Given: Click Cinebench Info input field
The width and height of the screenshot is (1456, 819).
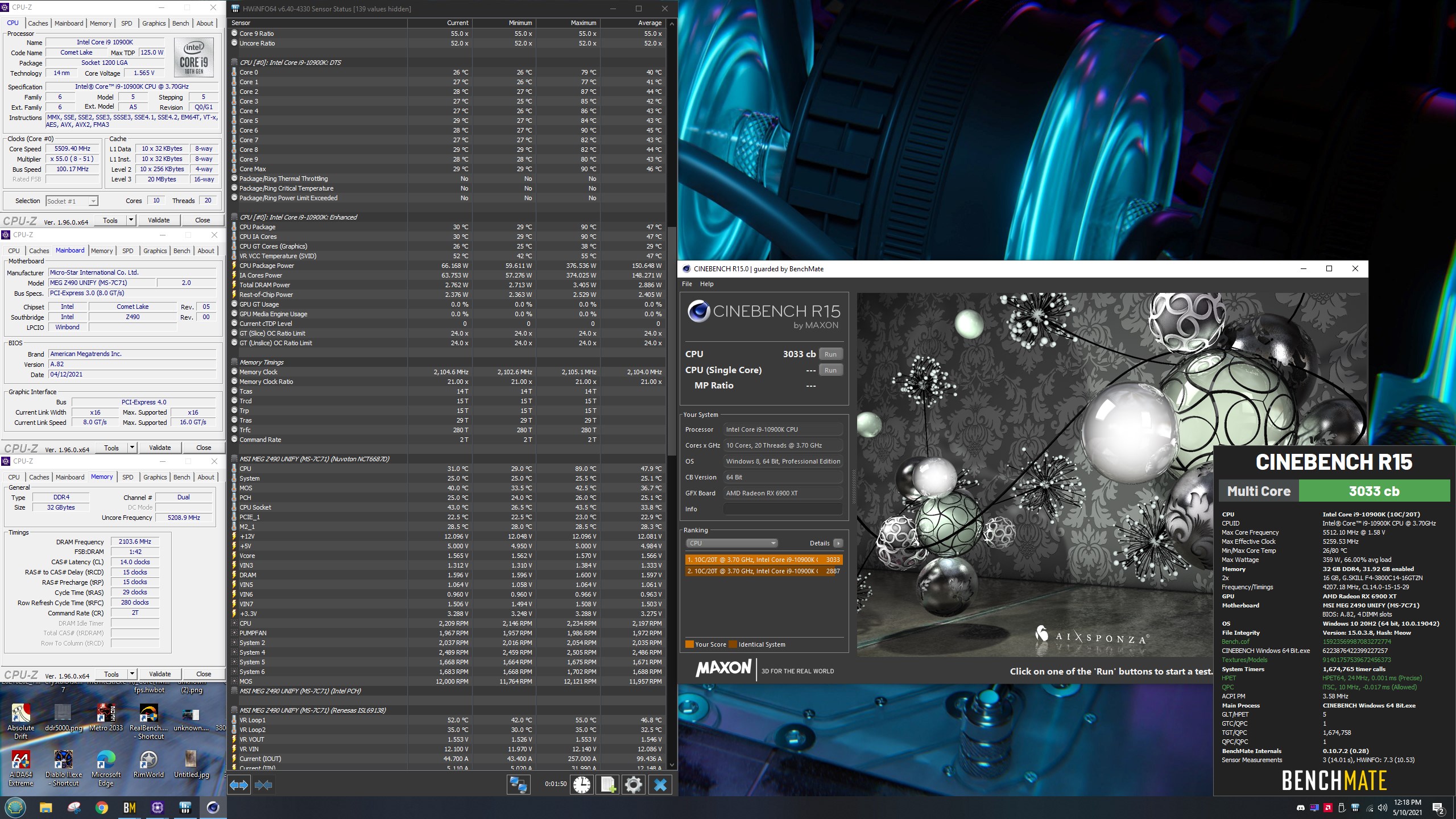Looking at the screenshot, I should click(783, 509).
